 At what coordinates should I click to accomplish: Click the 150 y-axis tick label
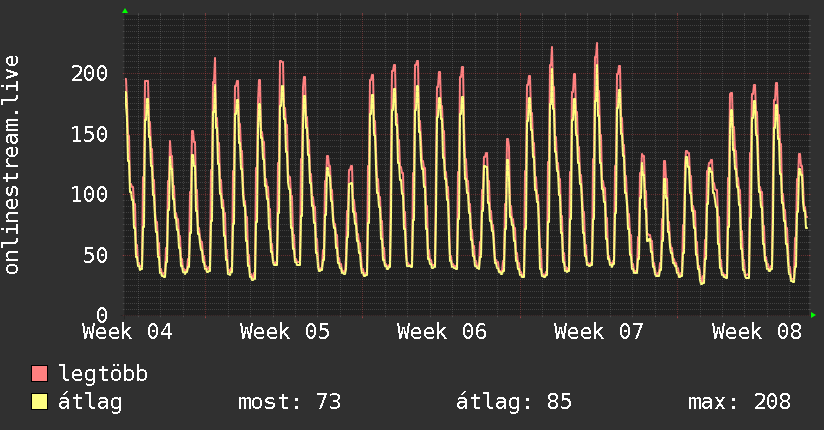pos(89,134)
